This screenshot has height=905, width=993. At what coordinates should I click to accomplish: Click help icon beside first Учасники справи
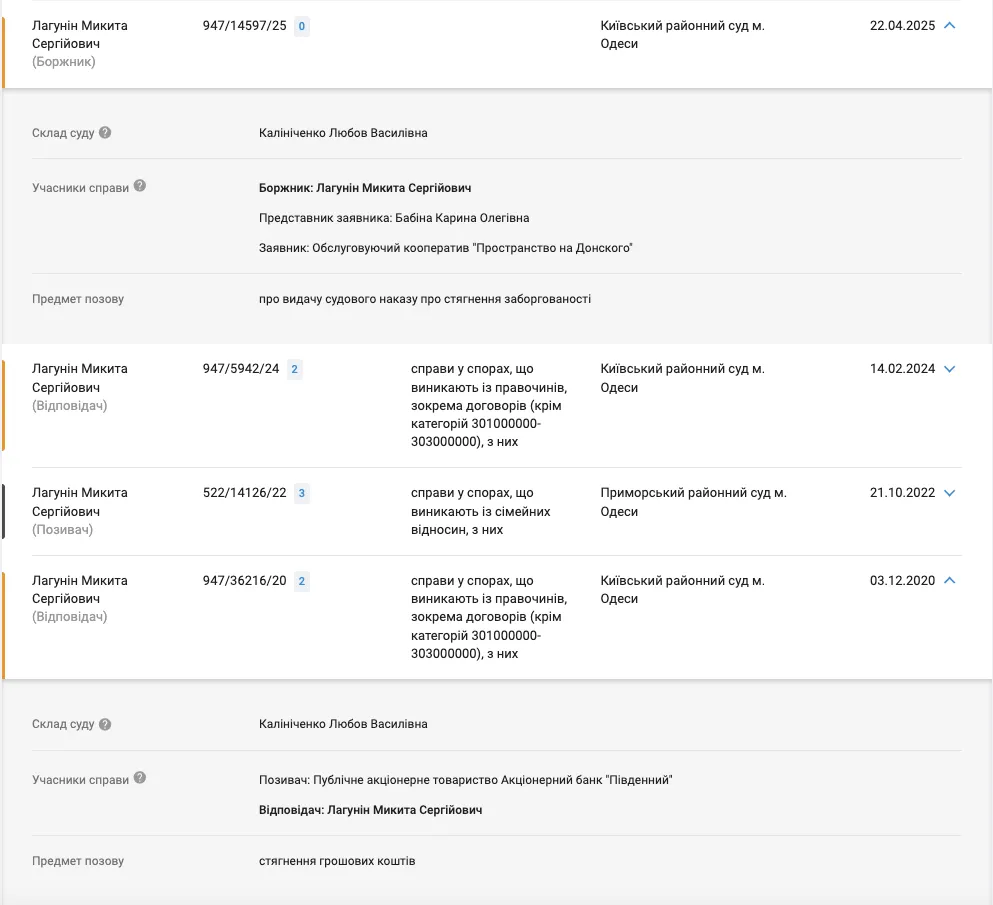(140, 186)
